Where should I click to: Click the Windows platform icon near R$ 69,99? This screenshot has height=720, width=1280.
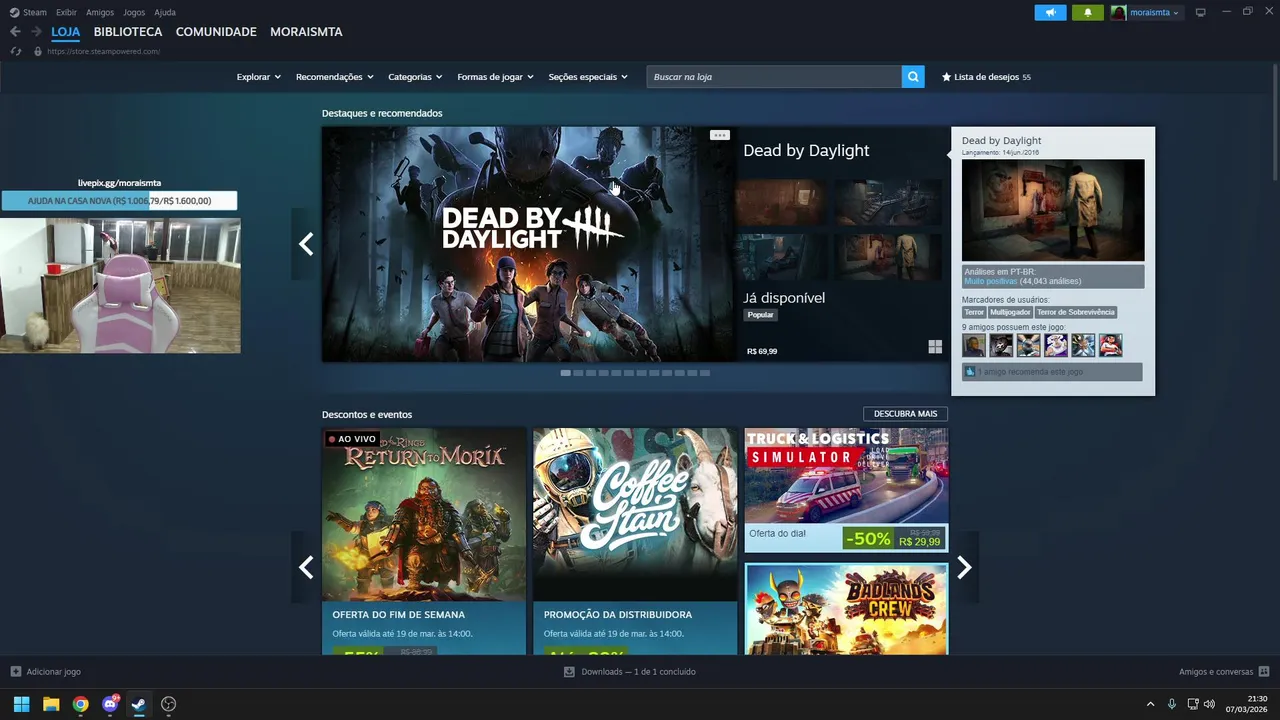click(935, 347)
